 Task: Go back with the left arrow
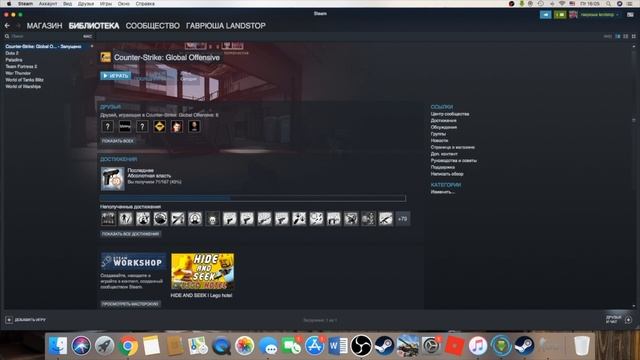pyautogui.click(x=7, y=26)
